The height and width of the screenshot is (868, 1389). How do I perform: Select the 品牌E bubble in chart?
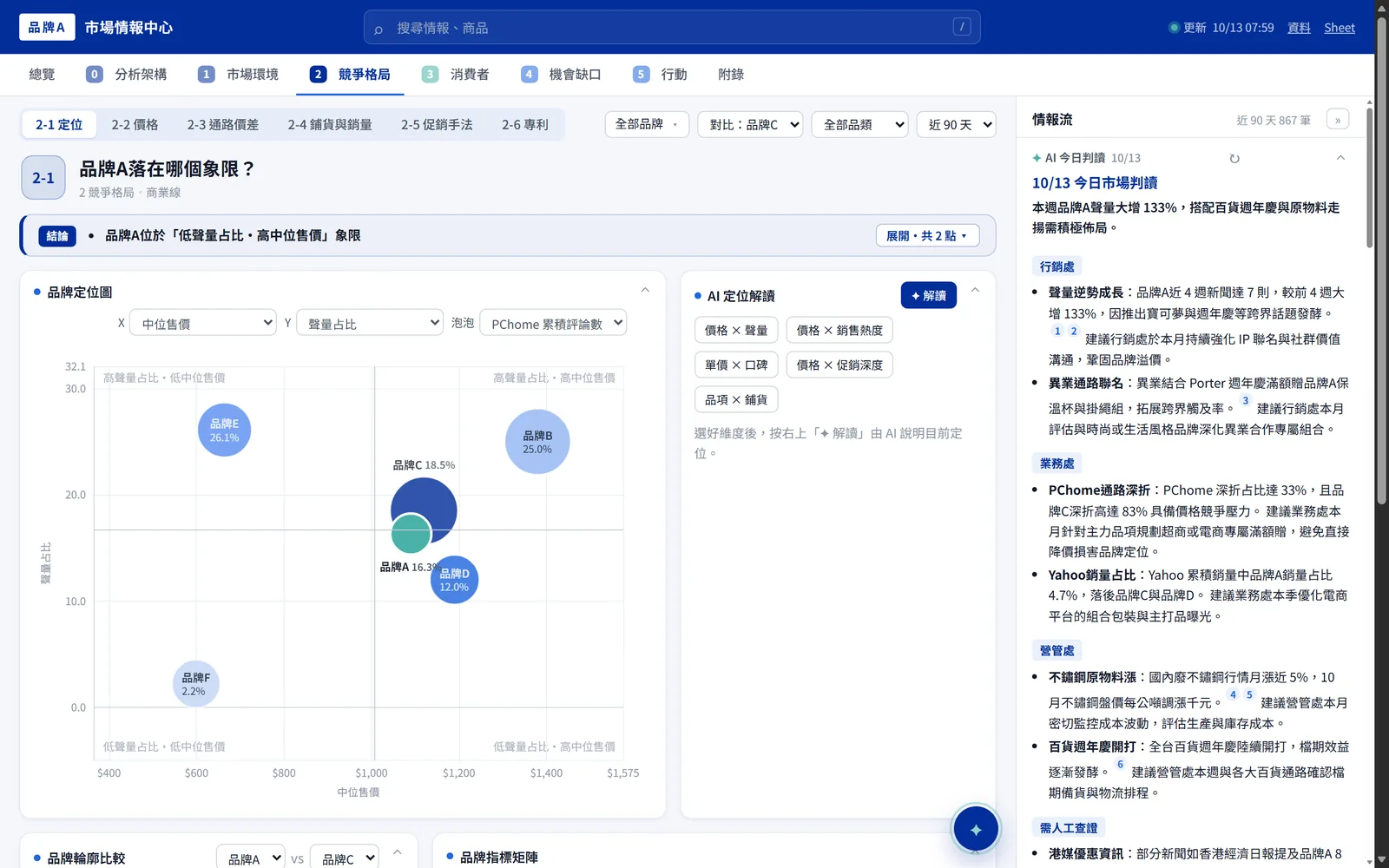224,430
